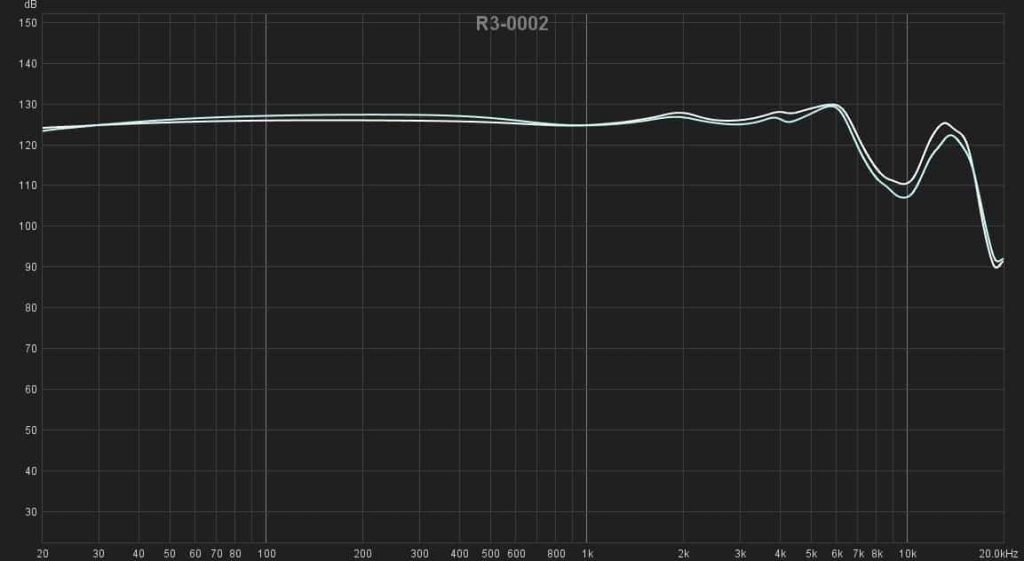Viewport: 1024px width, 561px height.
Task: Select the 5k frequency label
Action: click(811, 554)
